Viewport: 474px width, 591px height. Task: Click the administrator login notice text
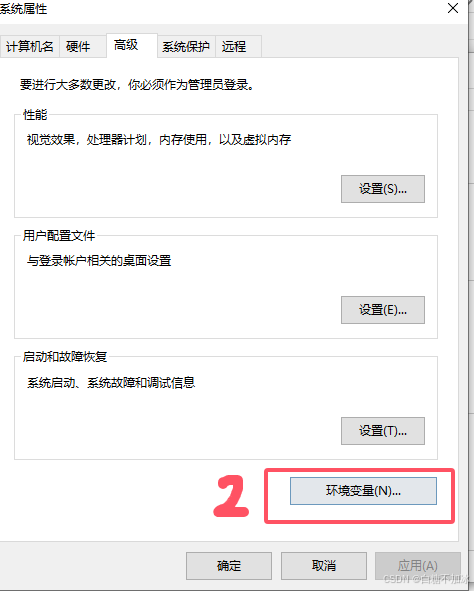coord(138,84)
